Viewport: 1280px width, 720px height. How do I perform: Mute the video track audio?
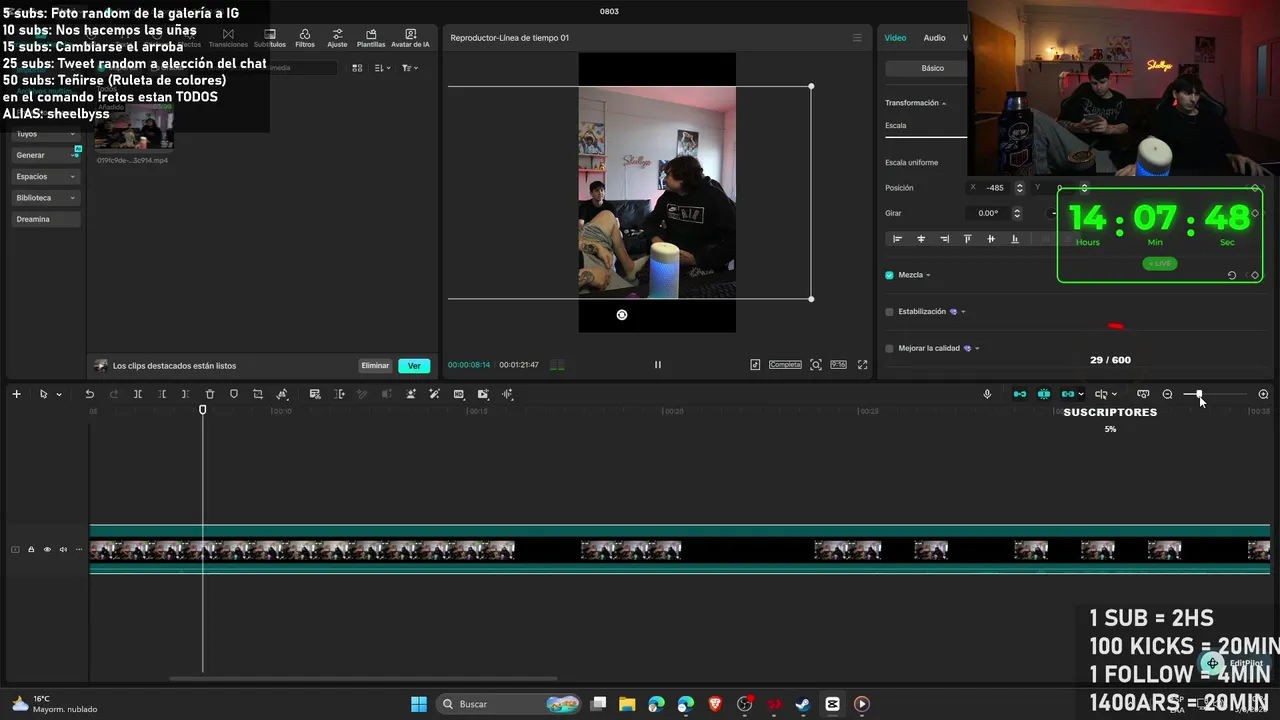click(x=63, y=549)
